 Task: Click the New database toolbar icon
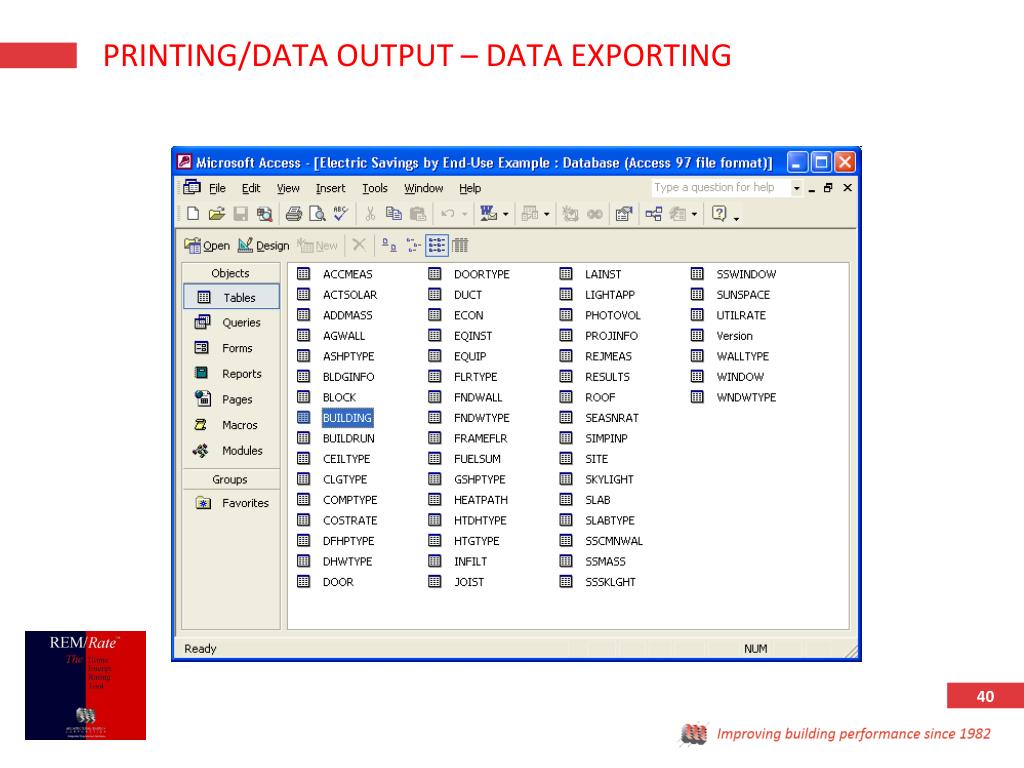pos(193,214)
